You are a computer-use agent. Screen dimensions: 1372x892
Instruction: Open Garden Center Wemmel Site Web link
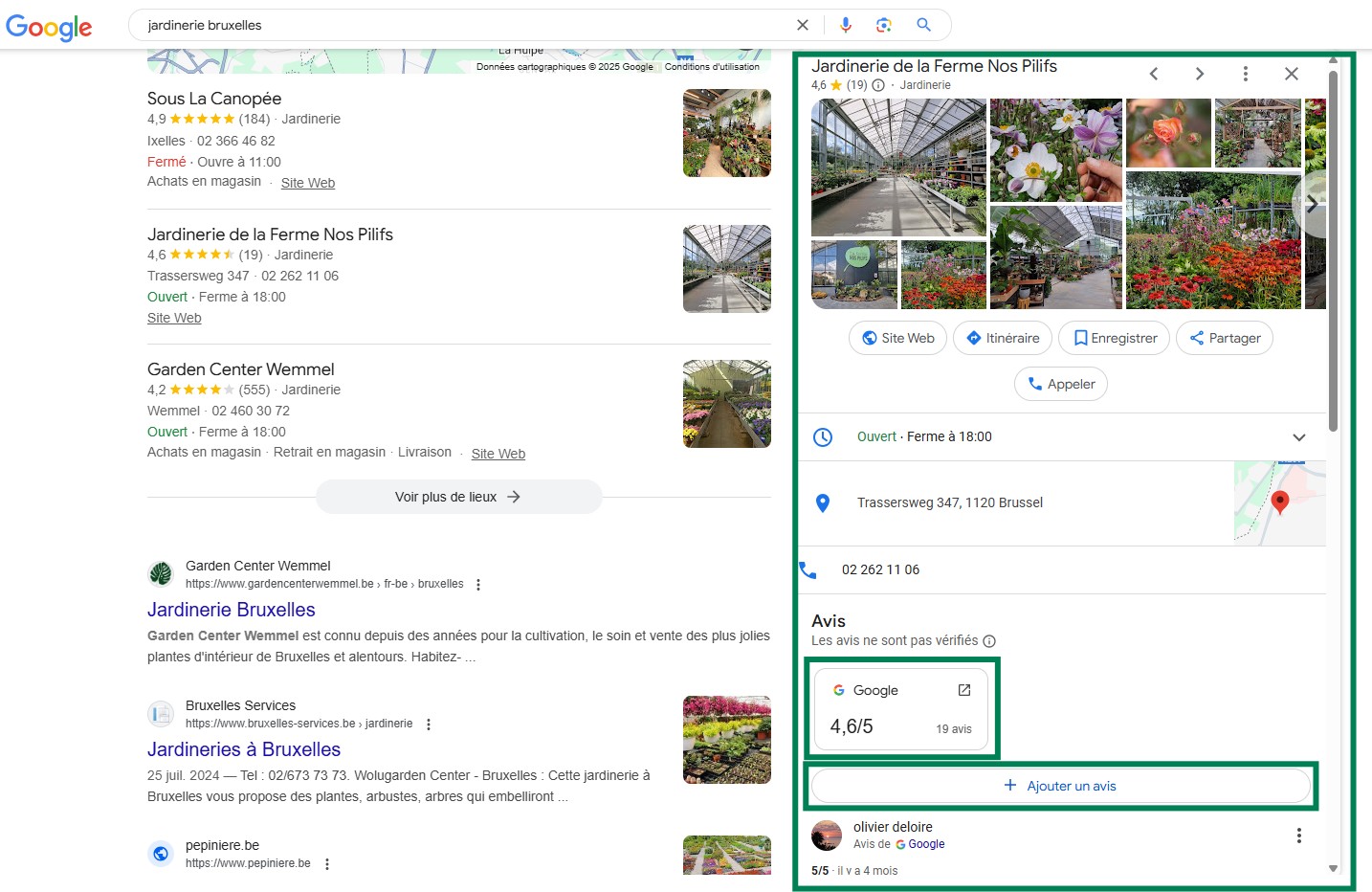pyautogui.click(x=498, y=454)
